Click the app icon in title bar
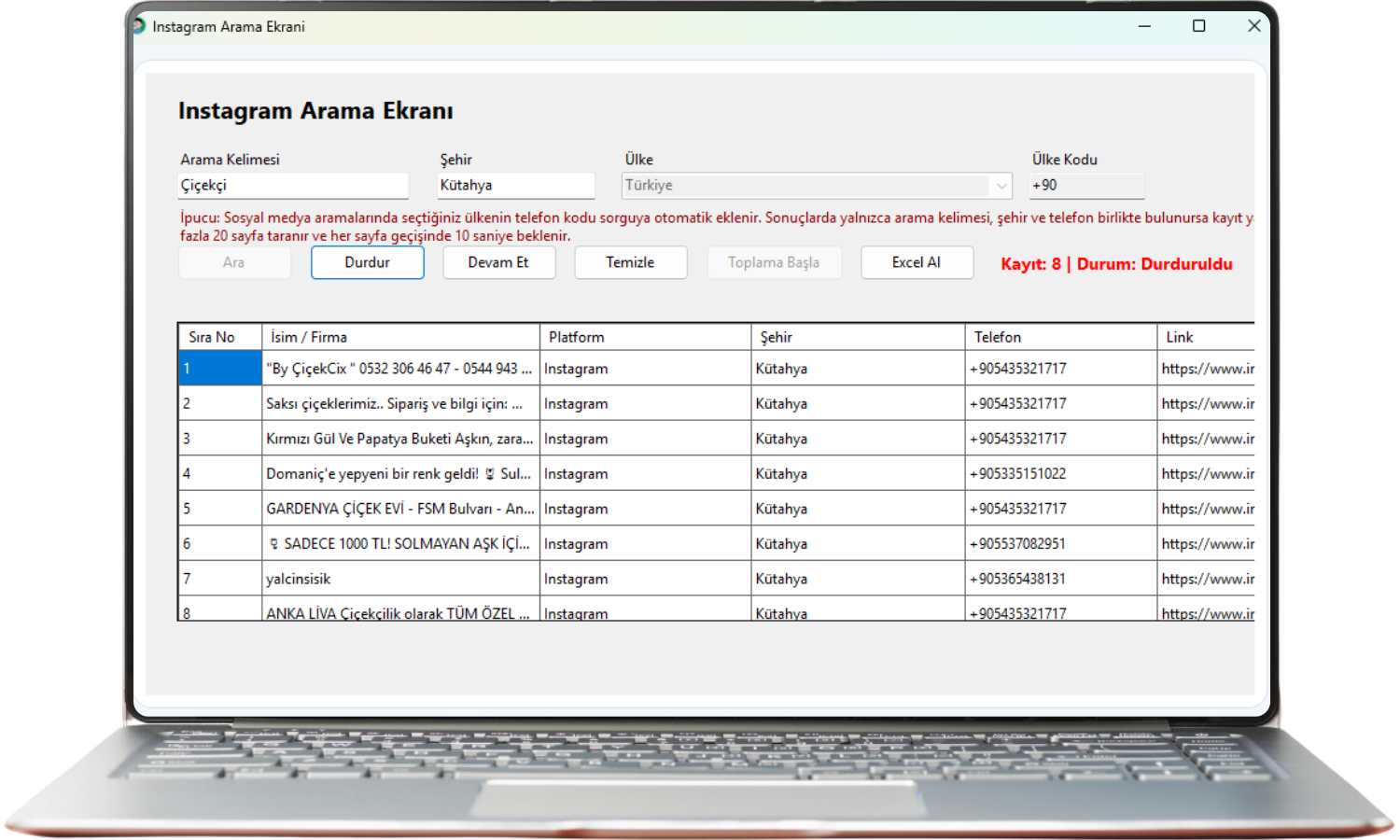 [139, 26]
